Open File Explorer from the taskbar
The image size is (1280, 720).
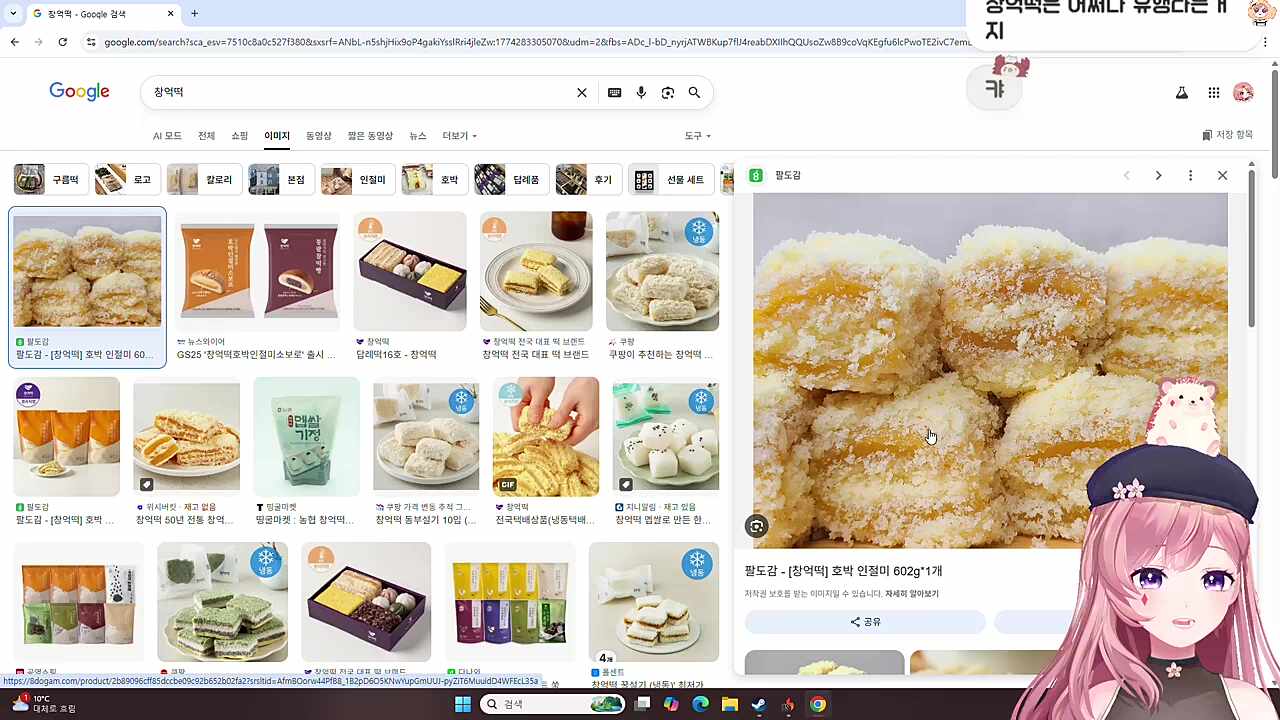pyautogui.click(x=729, y=705)
